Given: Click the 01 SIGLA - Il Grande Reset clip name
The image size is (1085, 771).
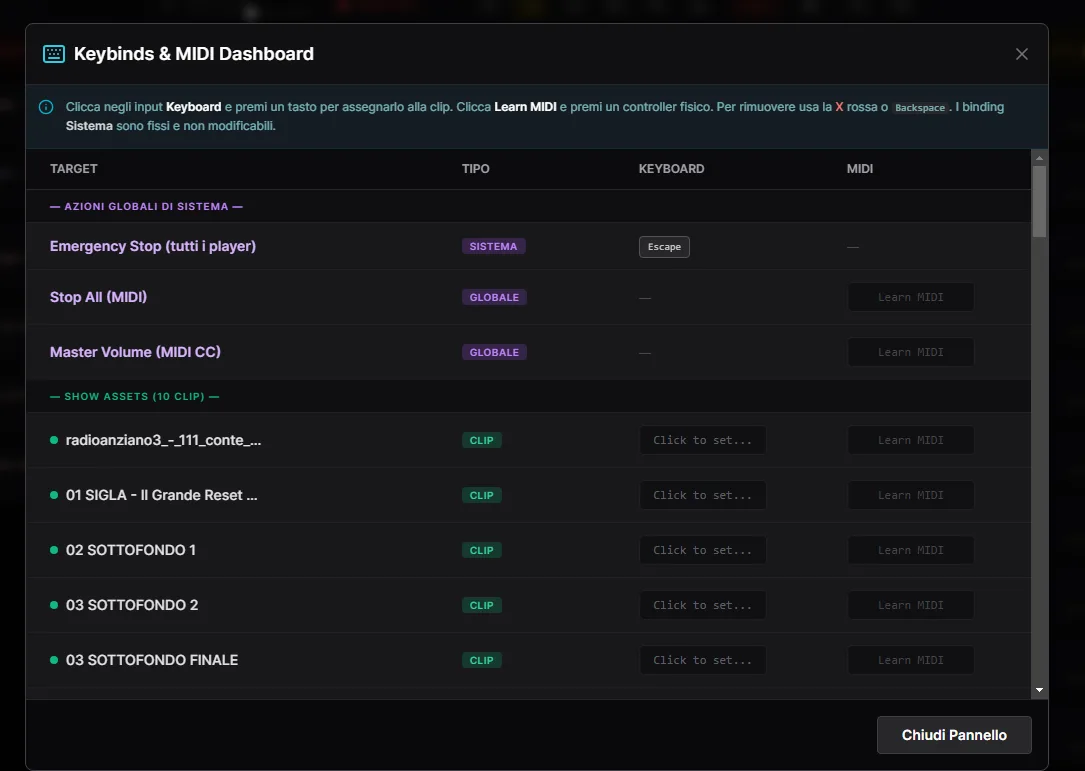Looking at the screenshot, I should [x=161, y=495].
